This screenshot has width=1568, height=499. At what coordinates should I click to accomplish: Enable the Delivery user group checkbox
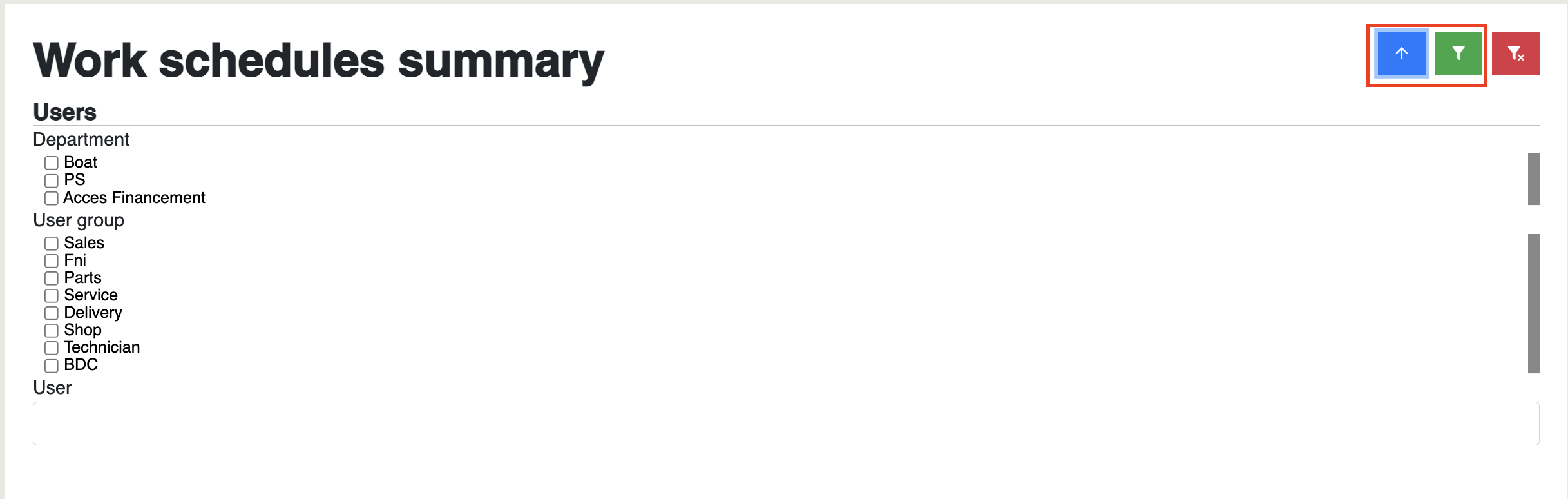(52, 313)
